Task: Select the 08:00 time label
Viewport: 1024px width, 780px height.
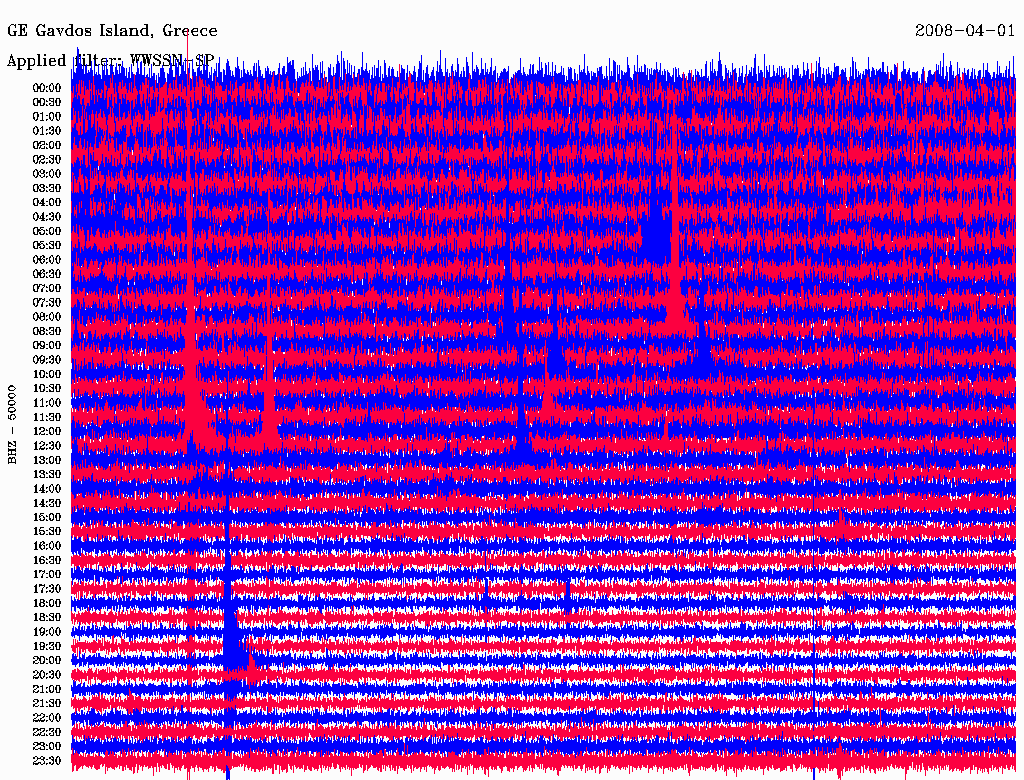Action: 47,317
